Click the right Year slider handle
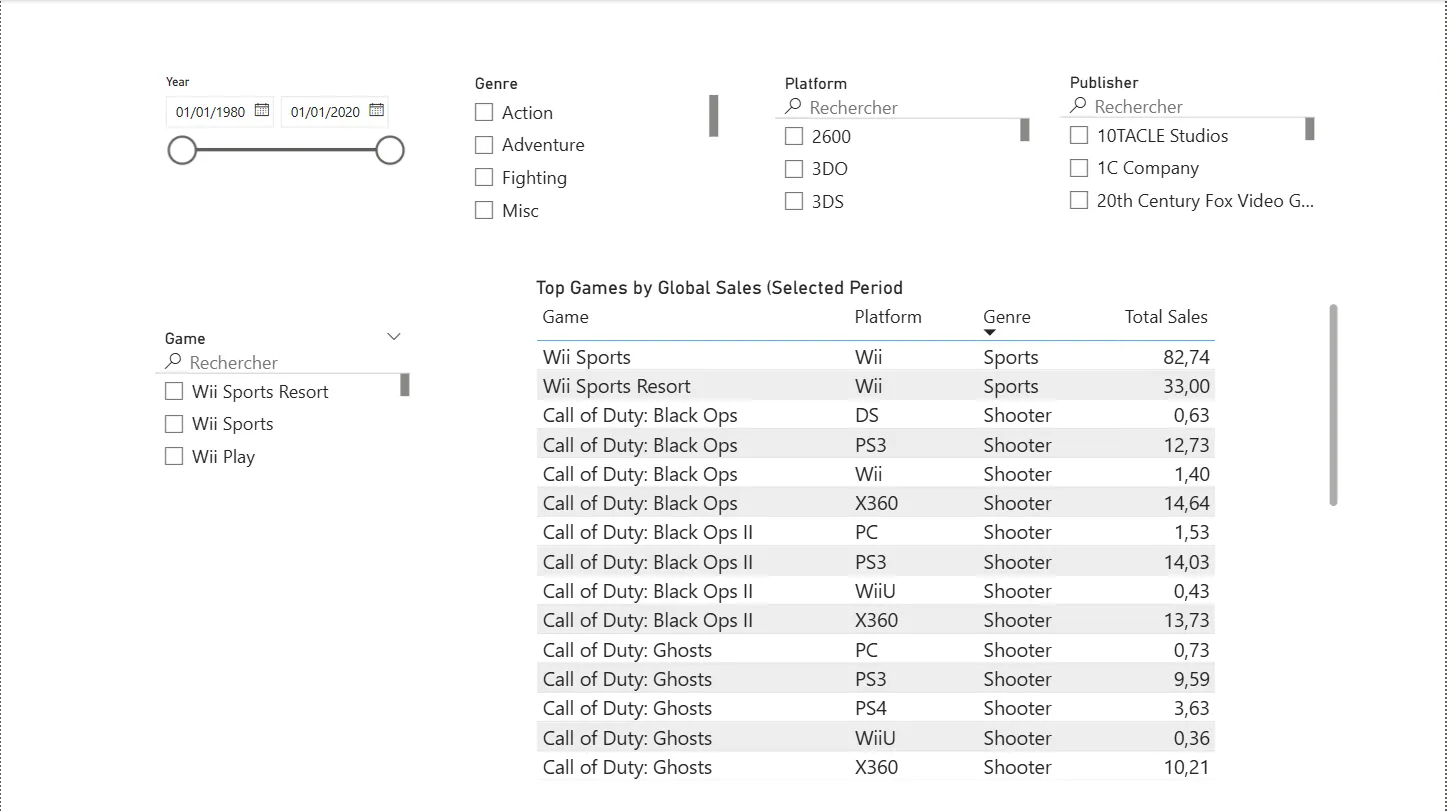1447x811 pixels. [x=390, y=151]
